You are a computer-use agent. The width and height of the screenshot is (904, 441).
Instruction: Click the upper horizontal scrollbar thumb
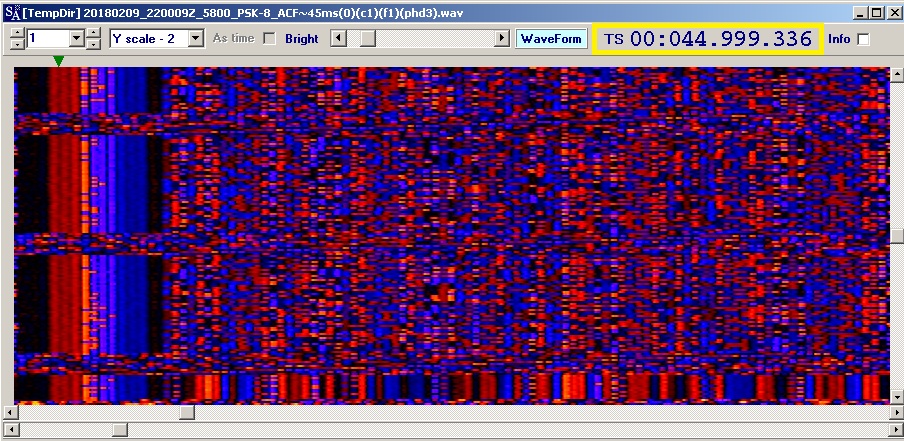[187, 413]
